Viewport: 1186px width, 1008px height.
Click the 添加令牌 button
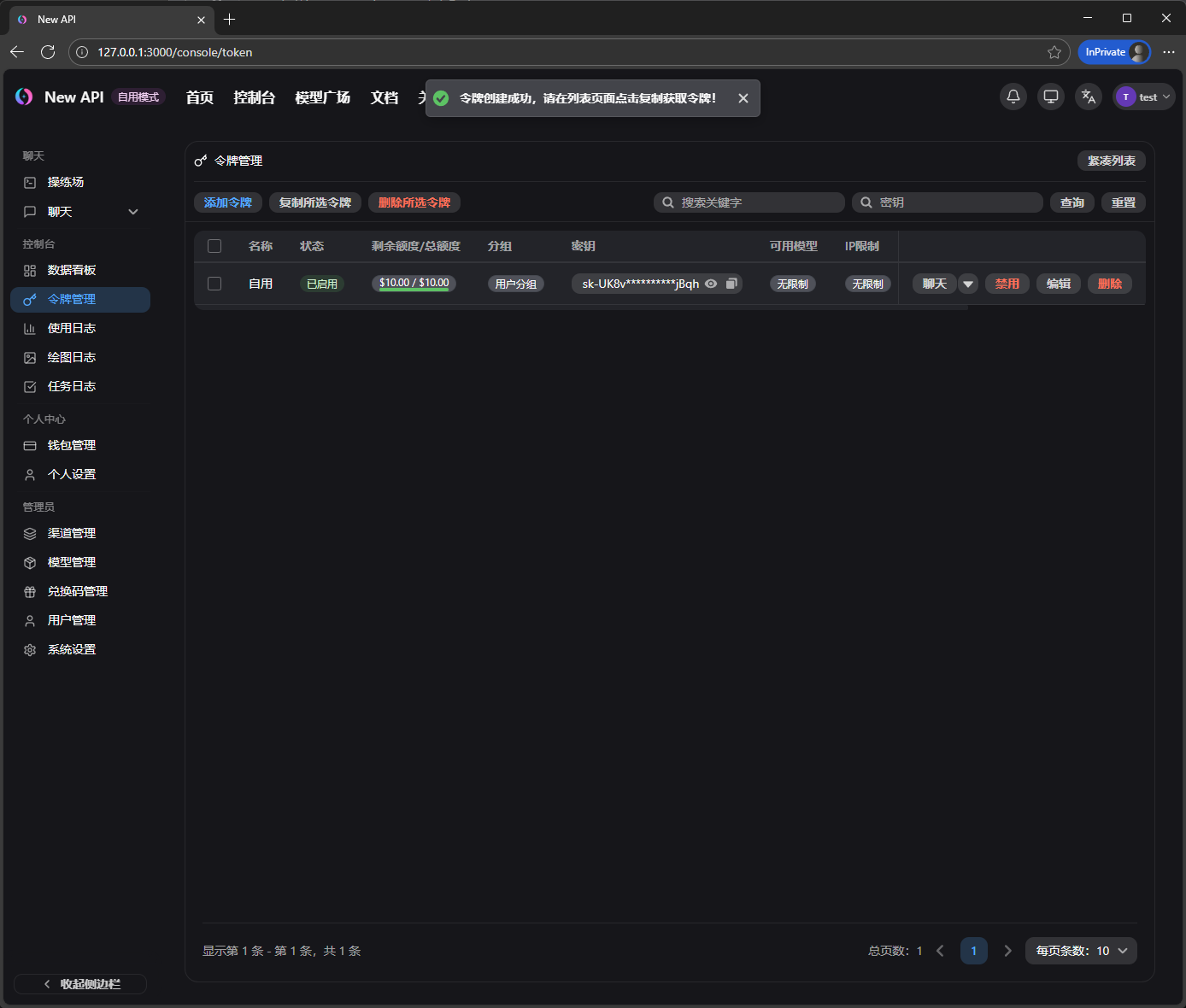click(x=227, y=202)
